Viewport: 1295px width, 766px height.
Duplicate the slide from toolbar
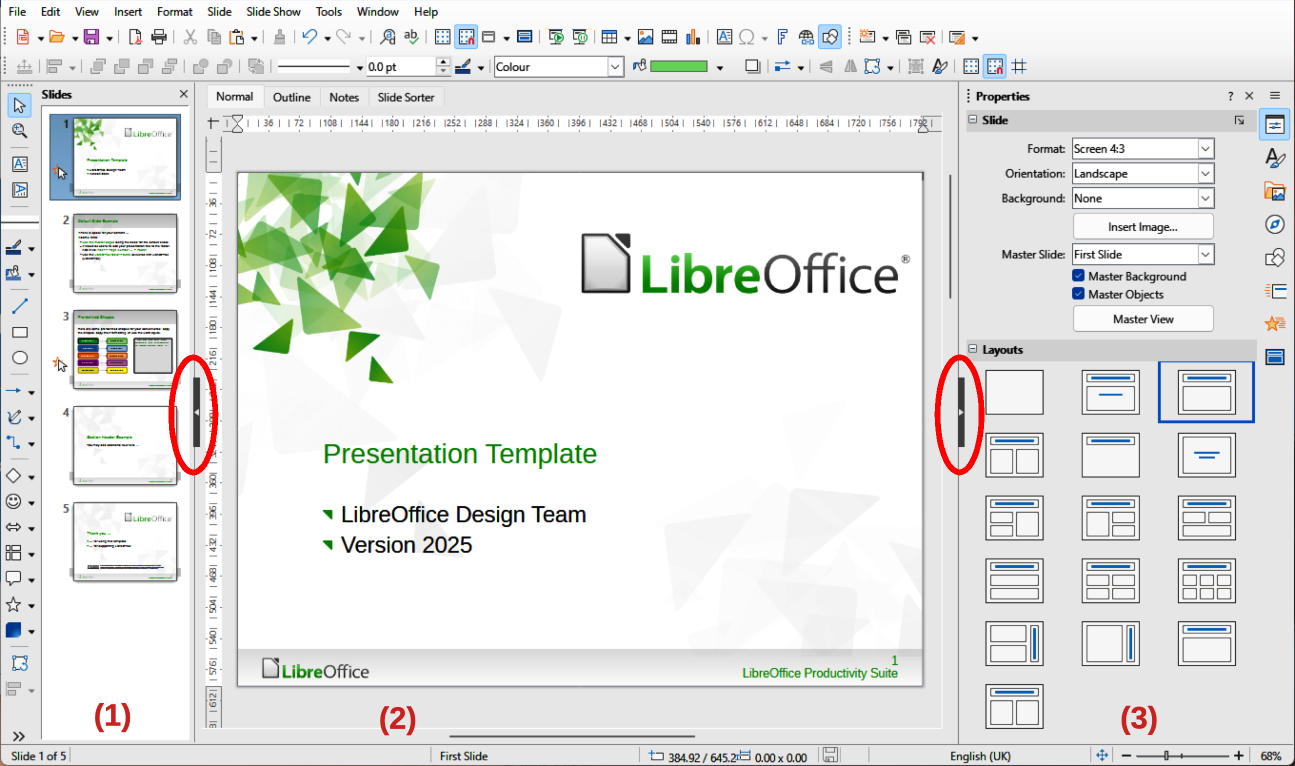click(x=904, y=37)
